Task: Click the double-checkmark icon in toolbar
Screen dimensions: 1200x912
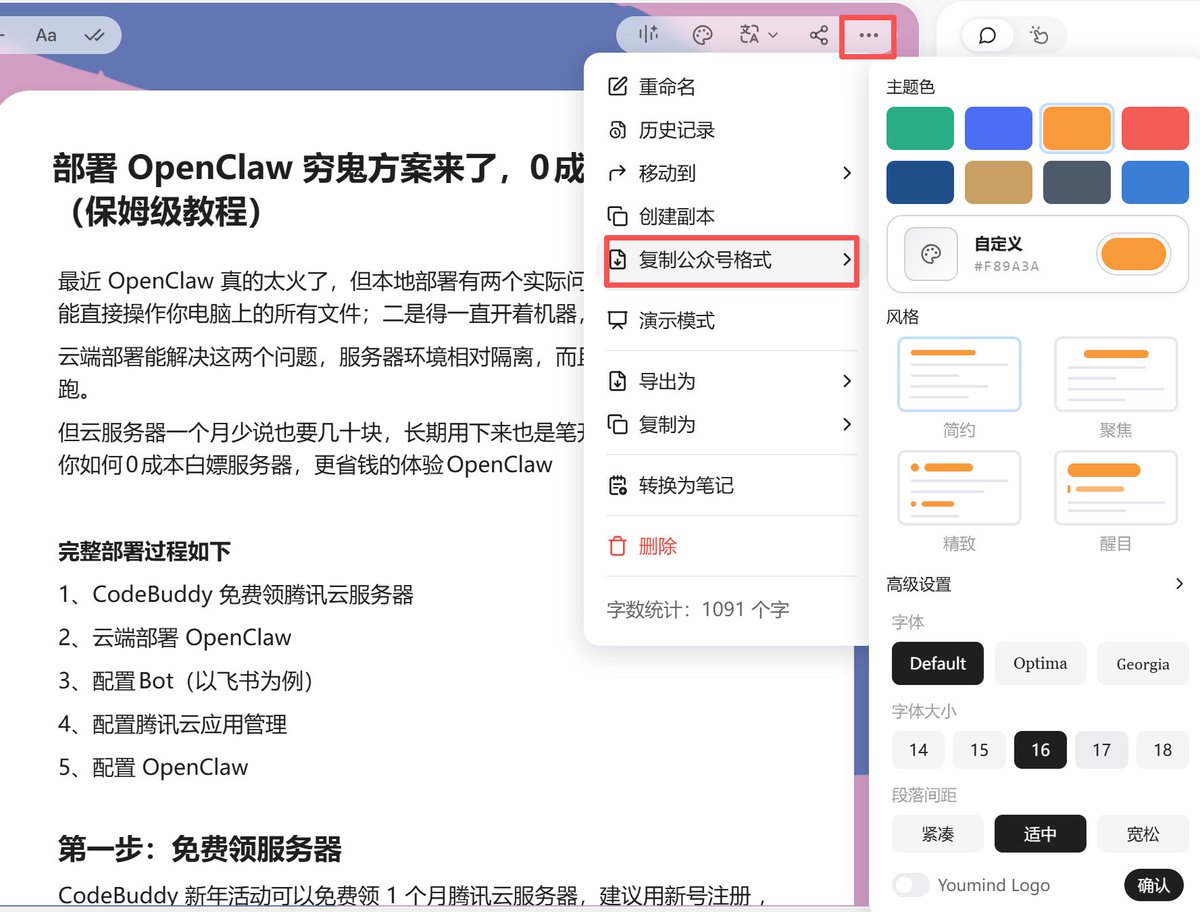Action: pyautogui.click(x=95, y=35)
